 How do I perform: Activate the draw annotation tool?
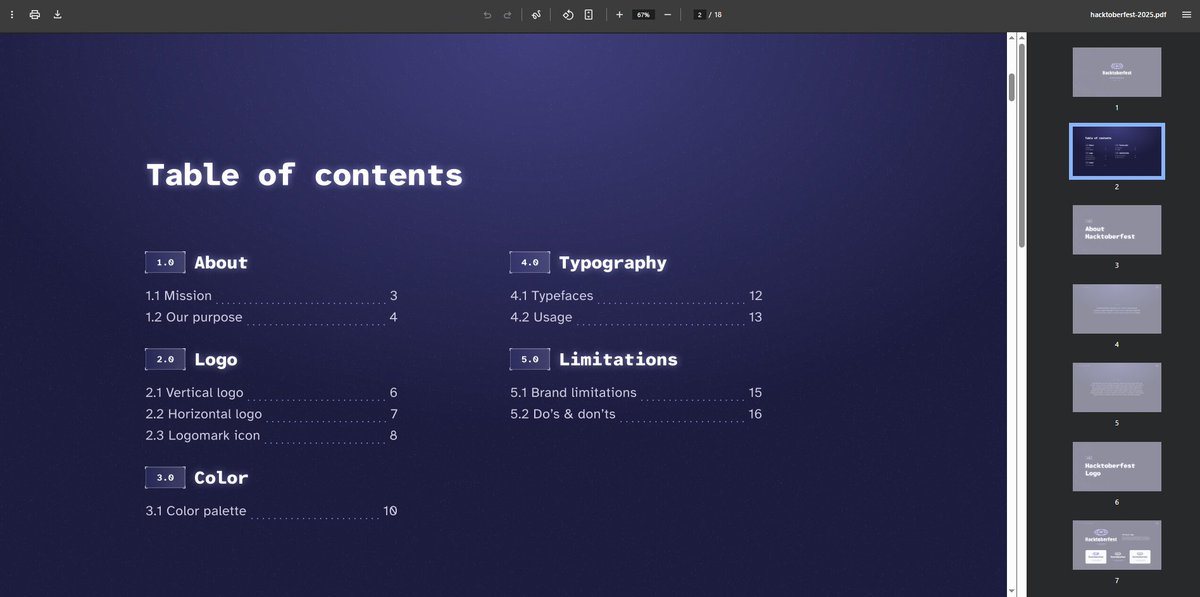[536, 15]
